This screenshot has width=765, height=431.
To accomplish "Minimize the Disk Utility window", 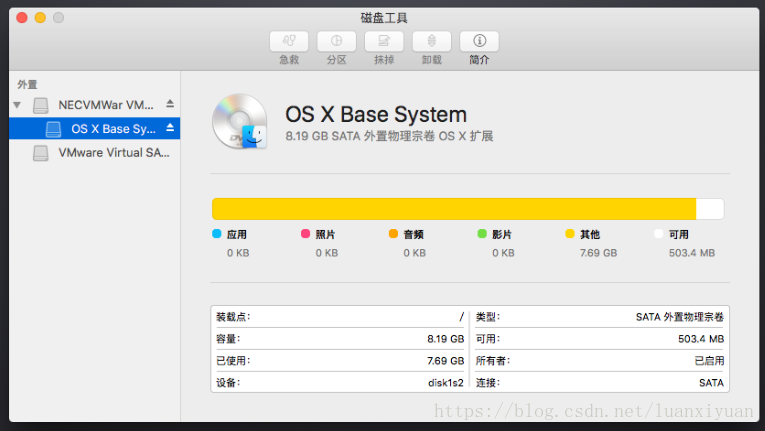I will (40, 18).
